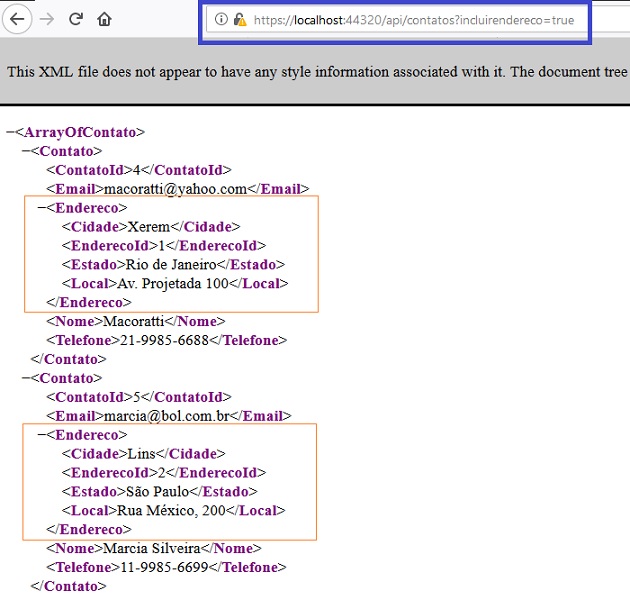Viewport: 630px width, 600px height.
Task: Click the Estado value Rio de Janeiro
Action: coord(171,264)
